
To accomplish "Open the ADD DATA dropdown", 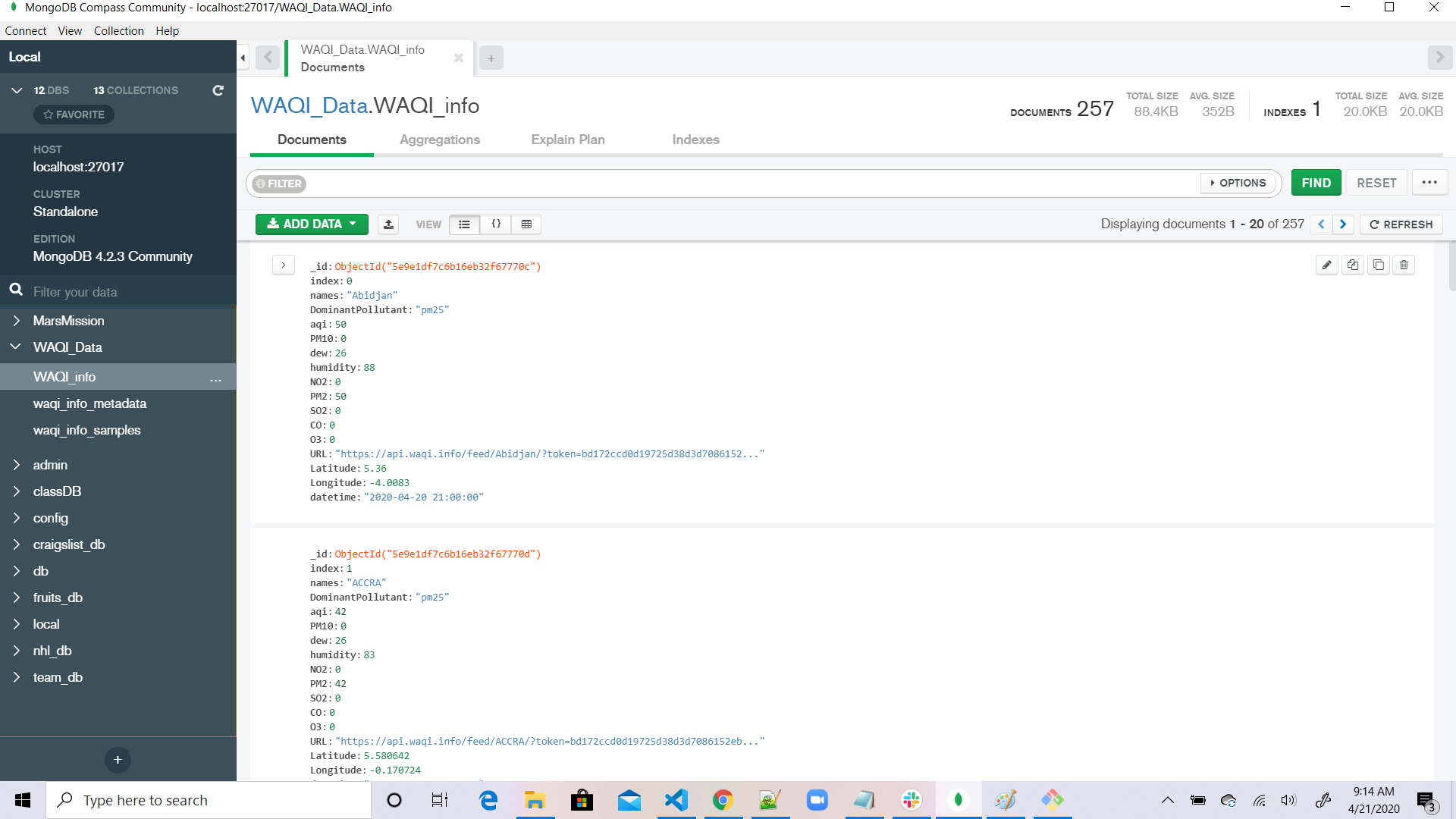I will click(x=312, y=224).
